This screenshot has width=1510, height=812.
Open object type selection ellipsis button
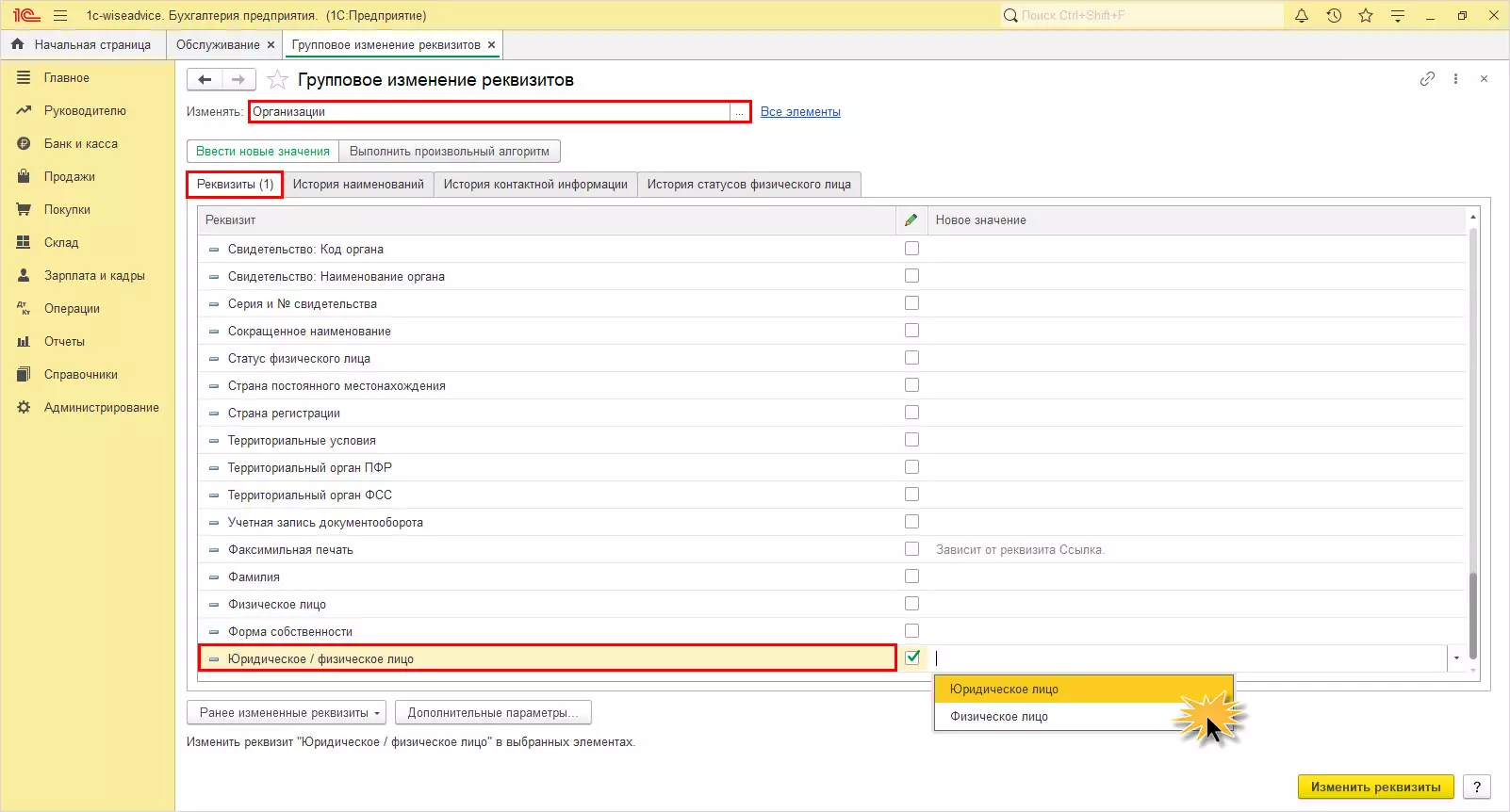pos(740,112)
